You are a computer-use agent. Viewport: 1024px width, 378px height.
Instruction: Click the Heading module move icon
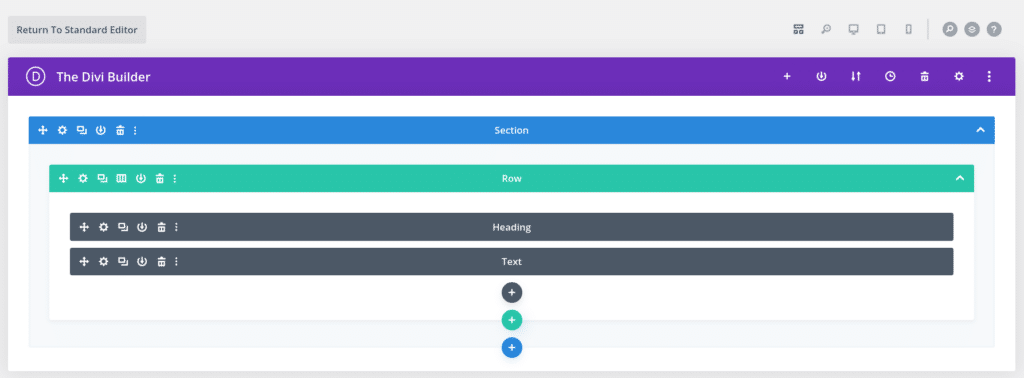(84, 227)
